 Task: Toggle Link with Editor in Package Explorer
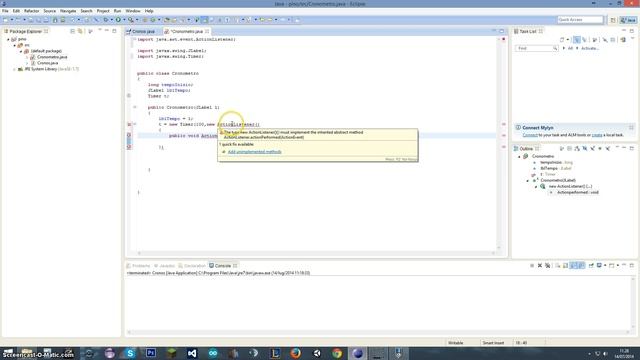point(80,31)
